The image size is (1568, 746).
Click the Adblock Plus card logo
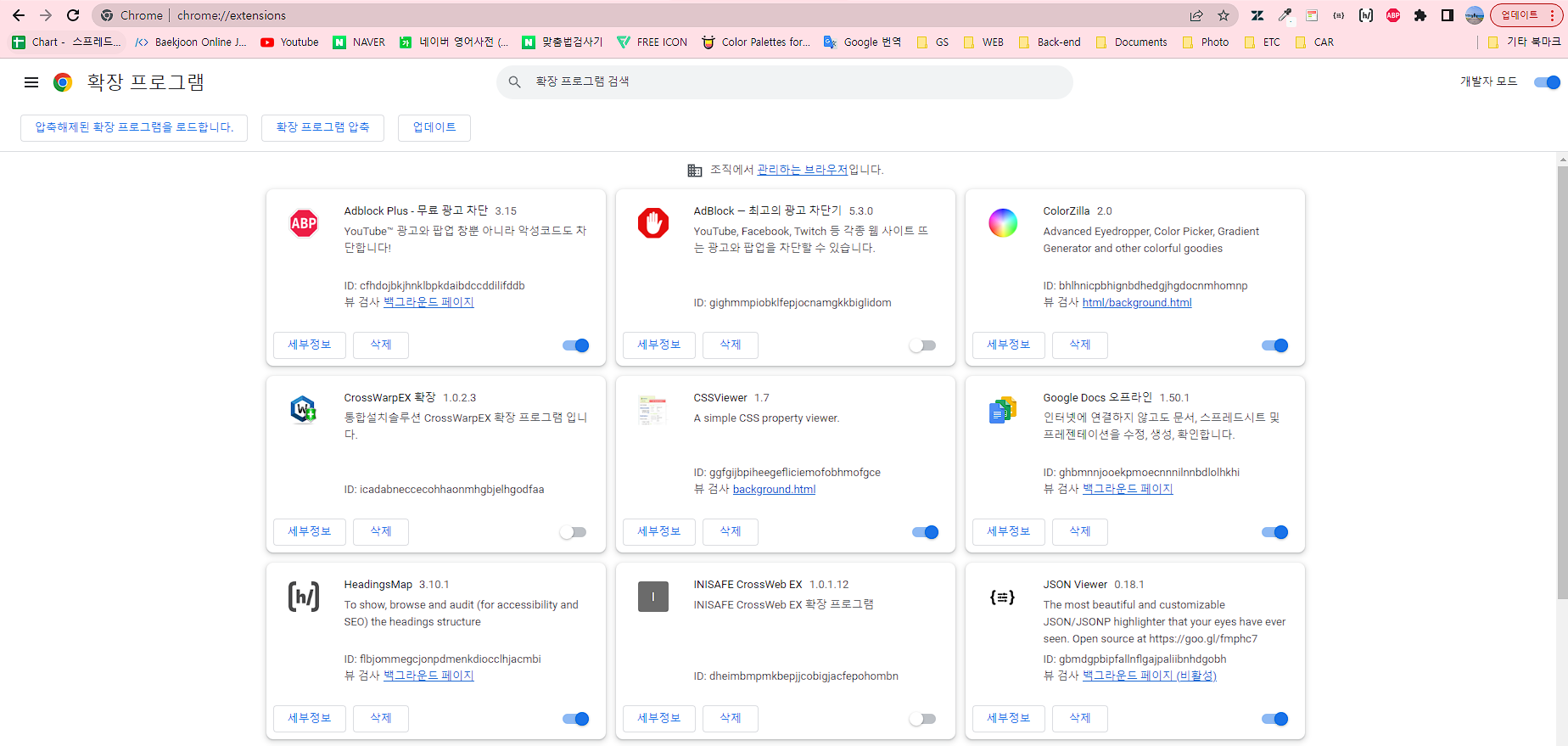coord(304,223)
